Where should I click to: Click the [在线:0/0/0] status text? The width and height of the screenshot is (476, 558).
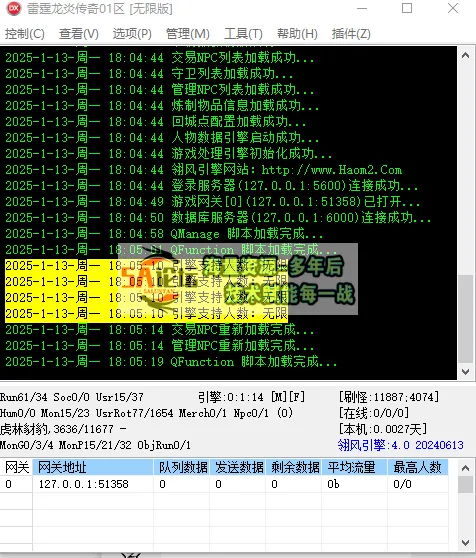(374, 413)
